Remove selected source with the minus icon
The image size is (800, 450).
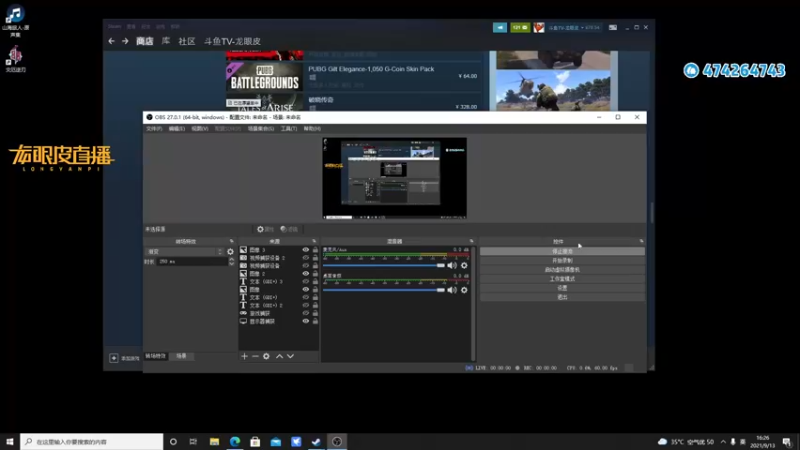pos(255,356)
